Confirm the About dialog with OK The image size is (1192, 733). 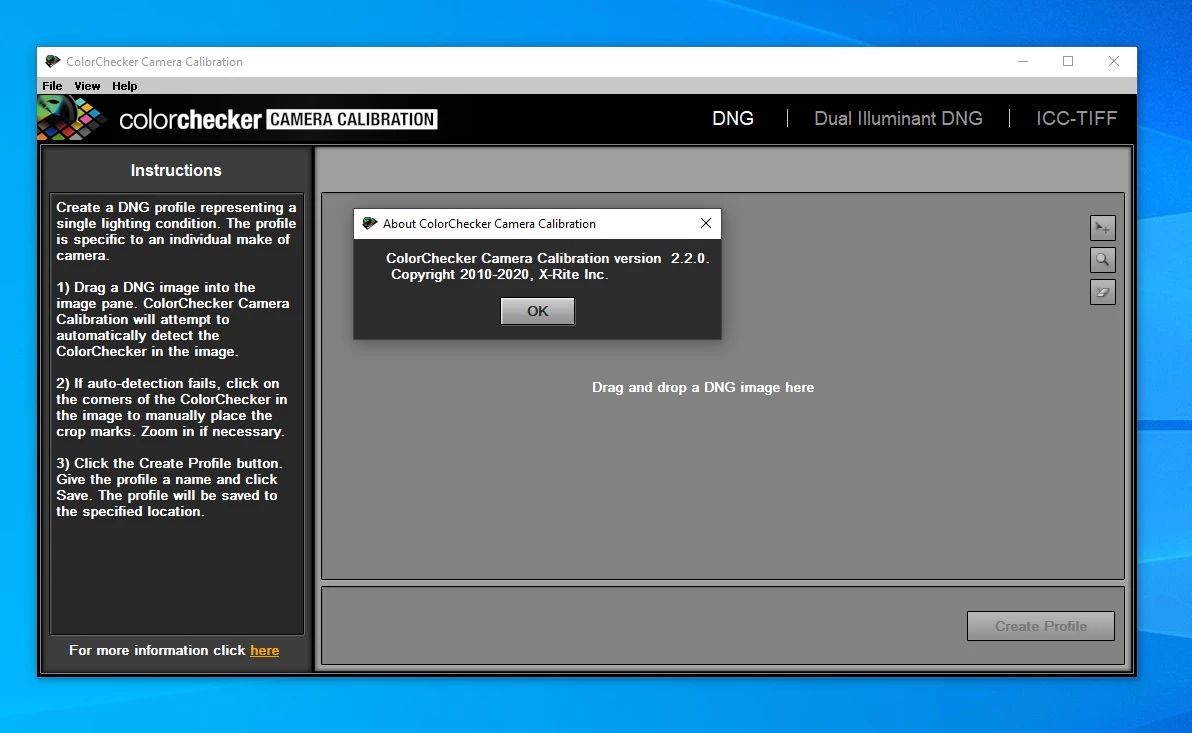tap(537, 311)
